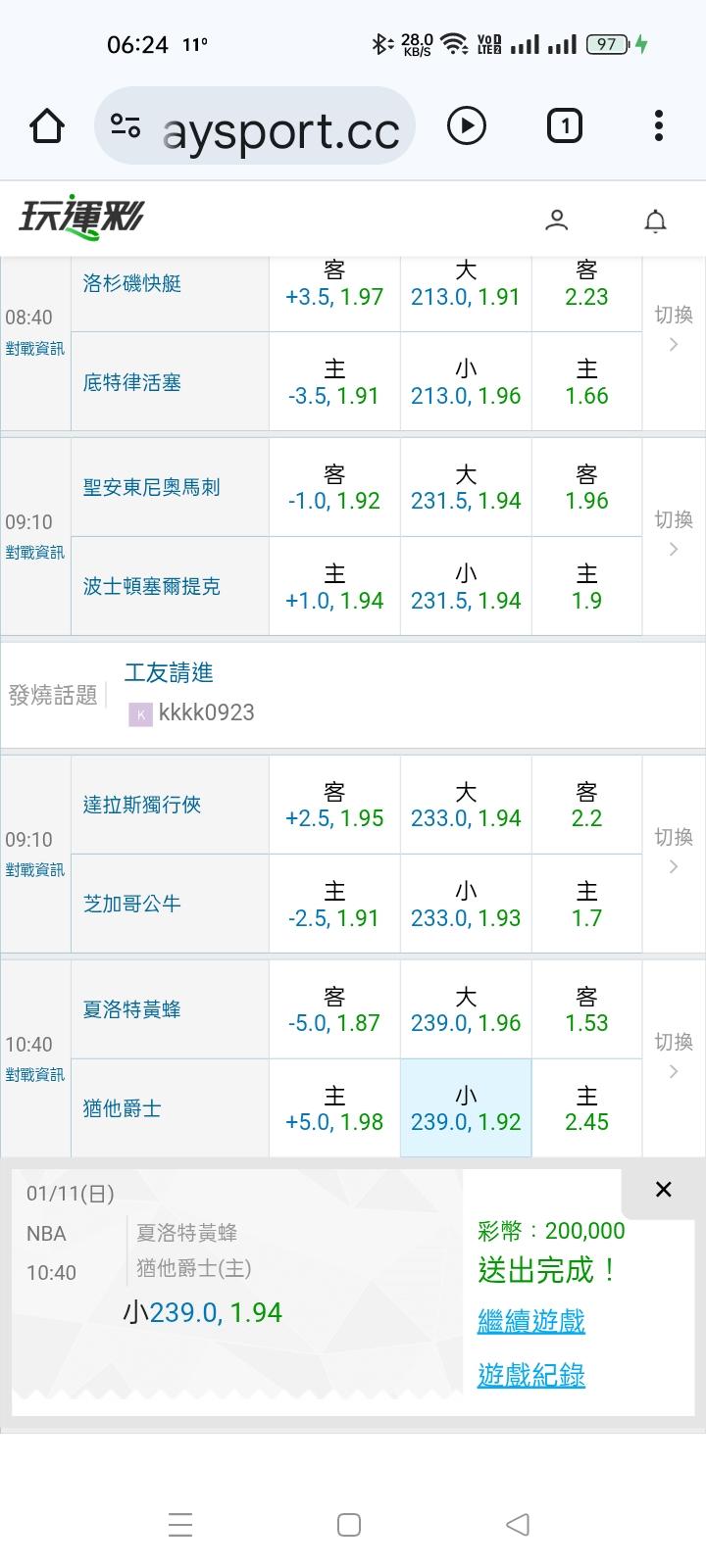Tap the notification bell icon

[x=655, y=221]
